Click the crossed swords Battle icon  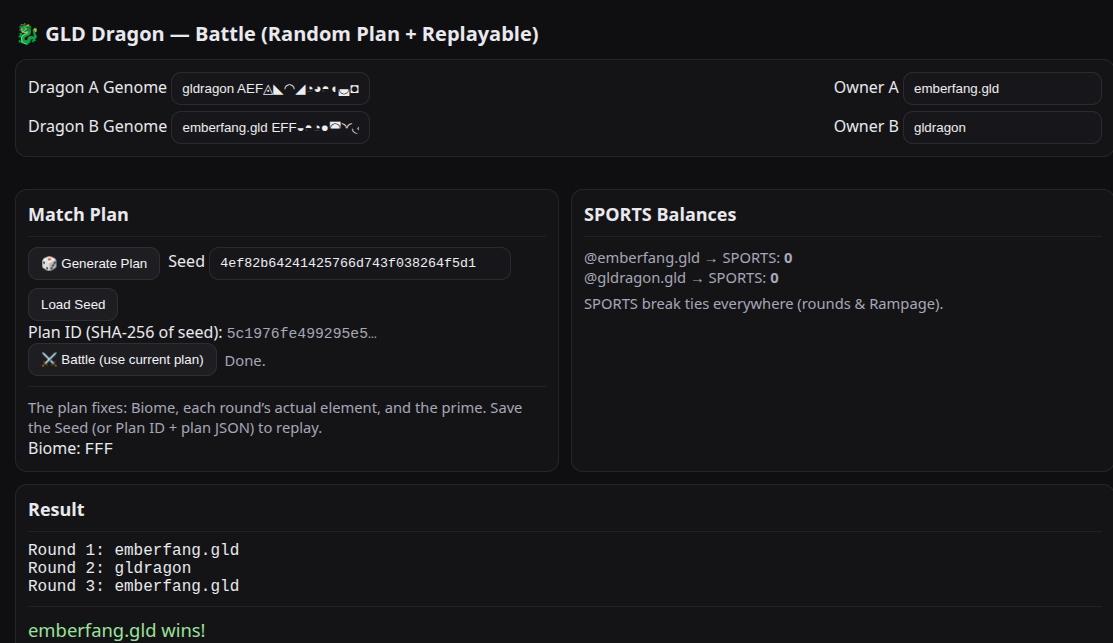click(x=49, y=360)
